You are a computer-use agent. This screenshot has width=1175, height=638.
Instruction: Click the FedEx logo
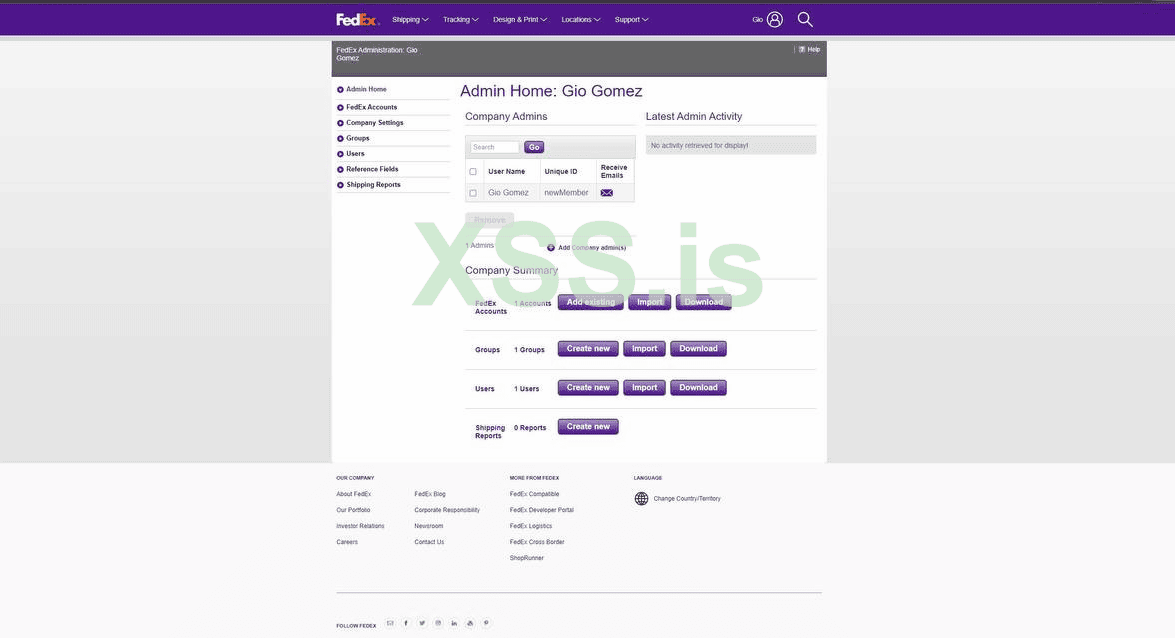click(x=357, y=19)
